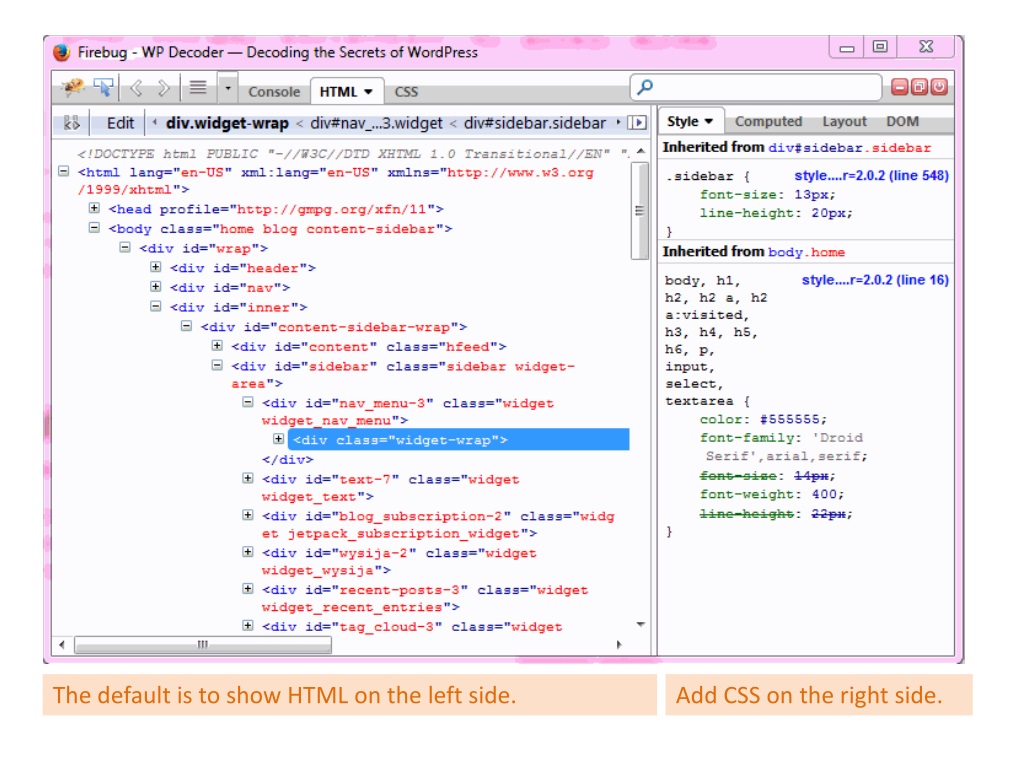
Task: Expand the wysija-2 widget node
Action: [x=248, y=552]
